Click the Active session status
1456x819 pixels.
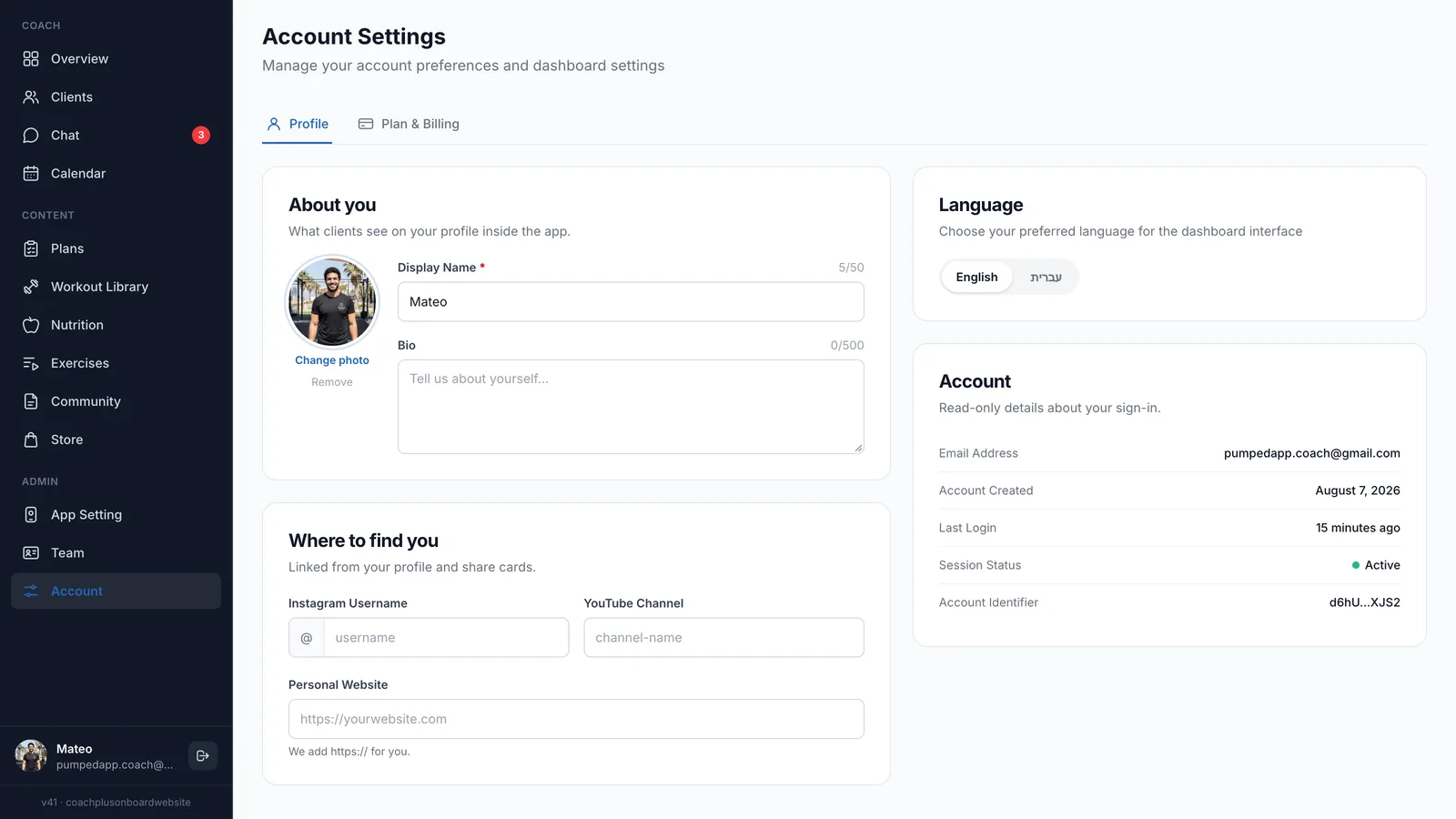coord(1376,565)
